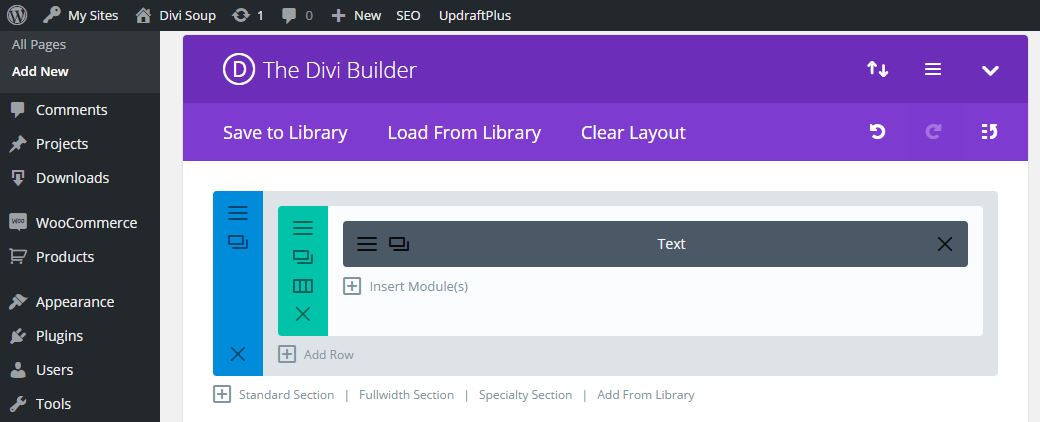This screenshot has width=1040, height=422.
Task: Open the SEO admin bar menu
Action: 408,15
